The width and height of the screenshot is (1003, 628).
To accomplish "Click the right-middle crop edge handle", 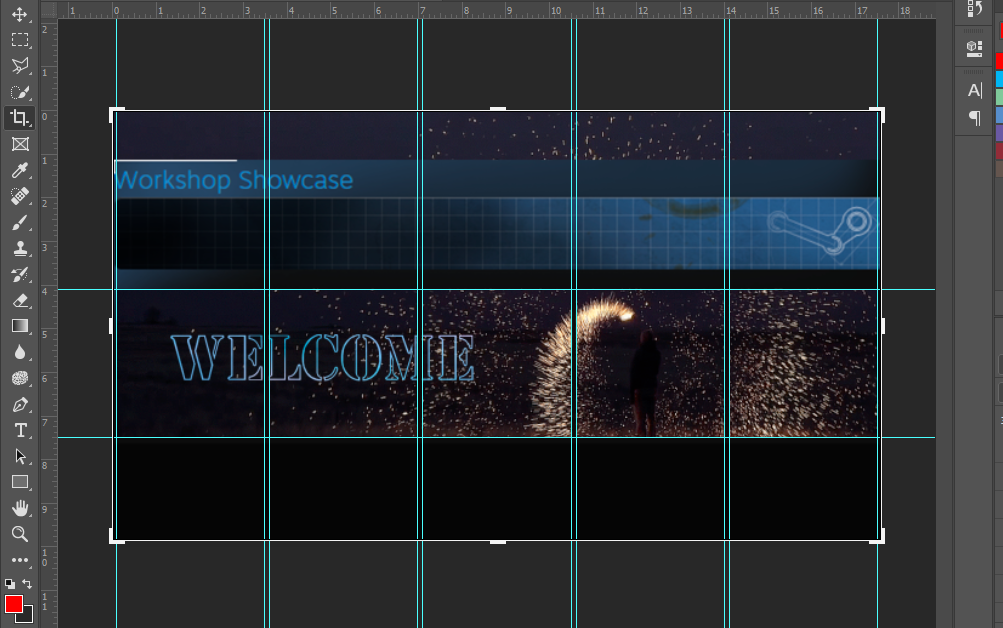I will pos(883,326).
